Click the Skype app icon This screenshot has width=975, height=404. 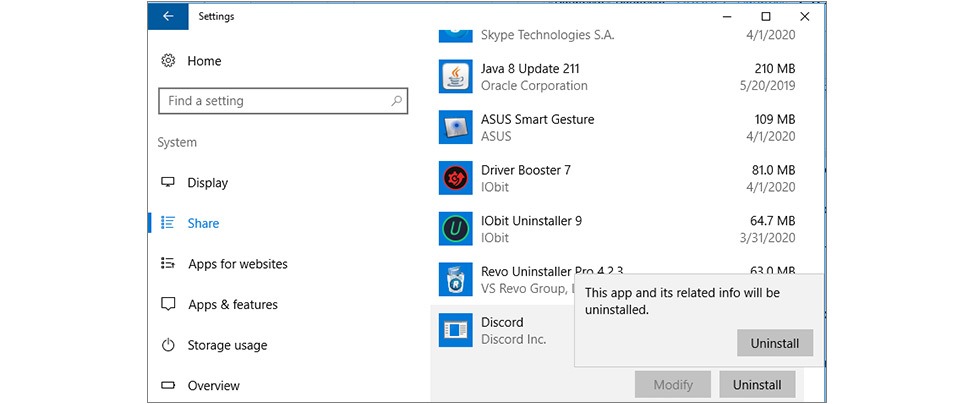coord(455,35)
